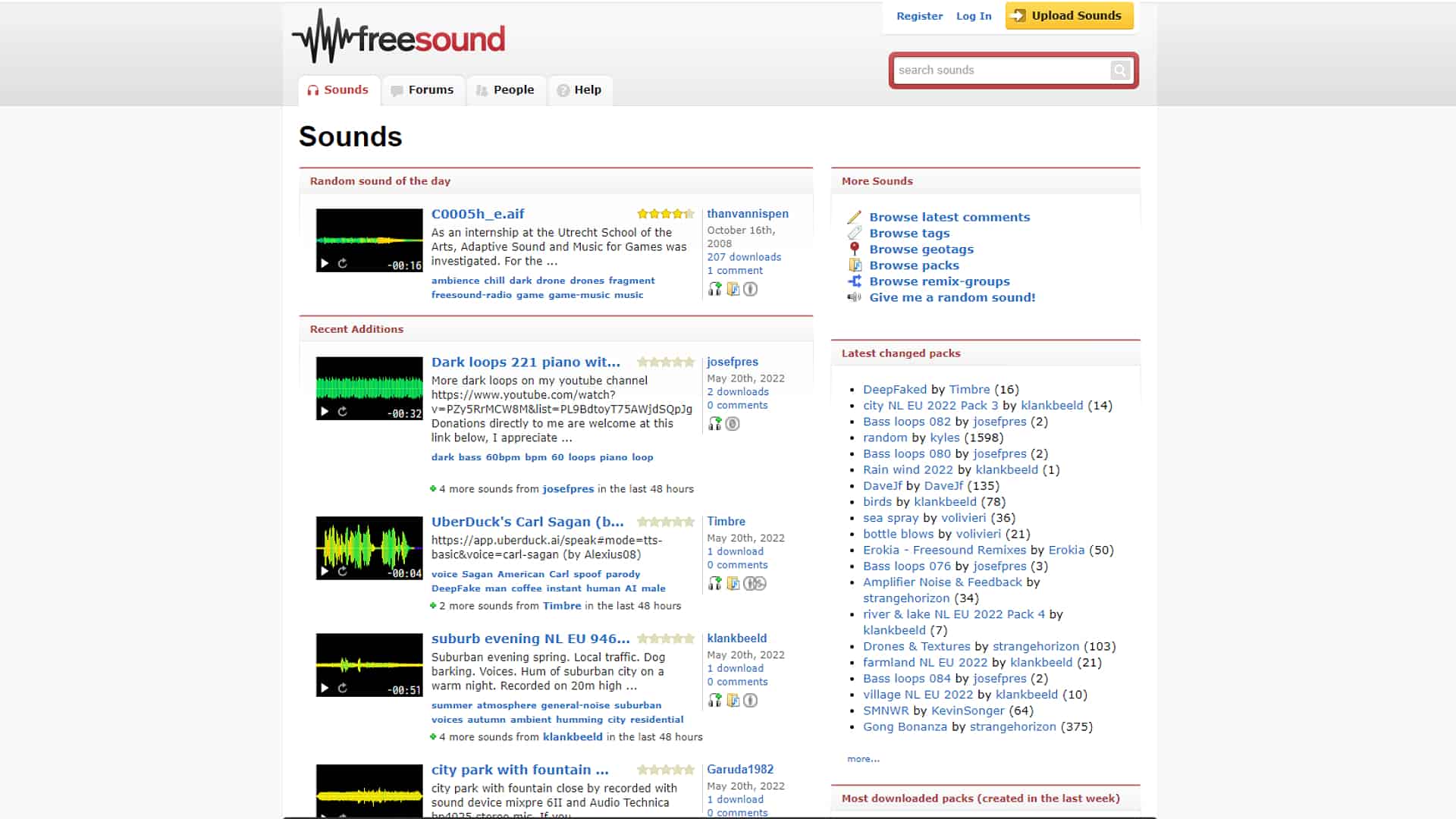Image resolution: width=1456 pixels, height=819 pixels.
Task: Click the random sound speaker icon
Action: [x=855, y=297]
